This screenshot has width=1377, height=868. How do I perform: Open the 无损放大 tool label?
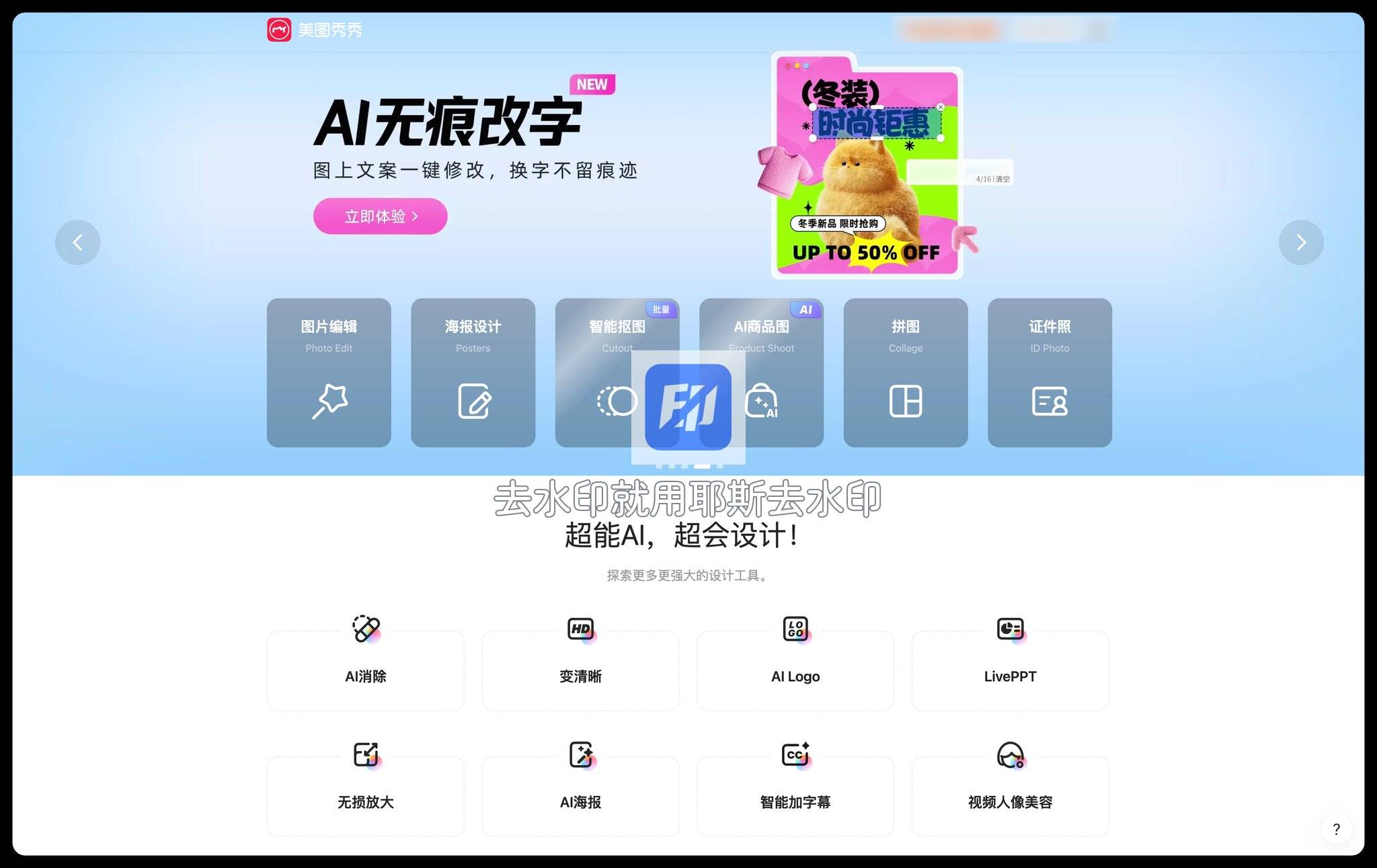pos(366,802)
